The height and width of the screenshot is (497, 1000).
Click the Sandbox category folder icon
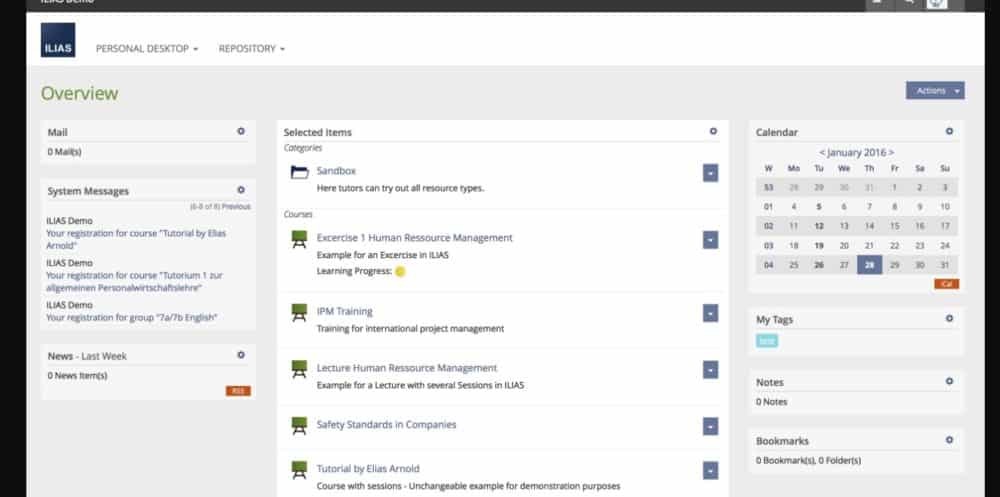click(299, 173)
